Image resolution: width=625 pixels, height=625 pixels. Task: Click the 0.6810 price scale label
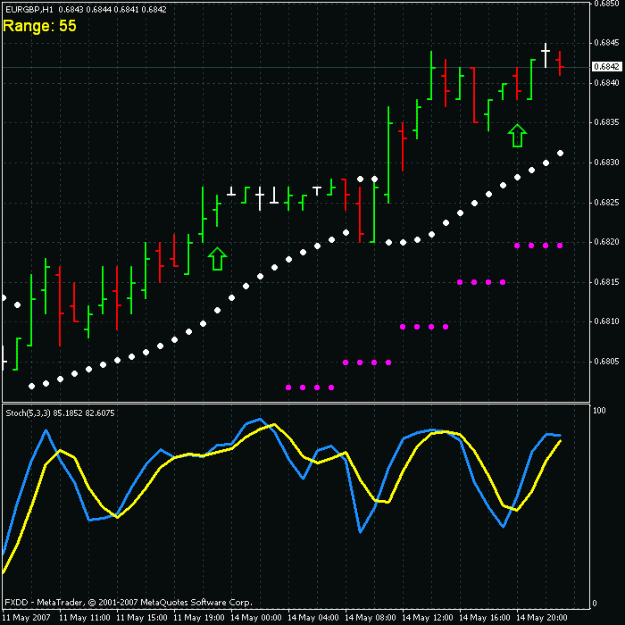coord(606,321)
